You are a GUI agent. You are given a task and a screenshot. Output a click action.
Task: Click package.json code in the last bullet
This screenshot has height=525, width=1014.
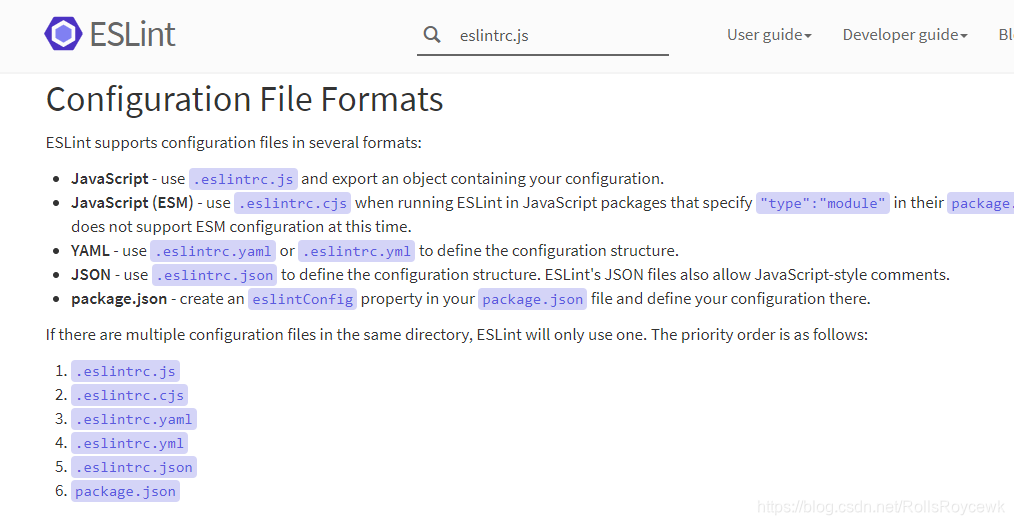tap(532, 299)
